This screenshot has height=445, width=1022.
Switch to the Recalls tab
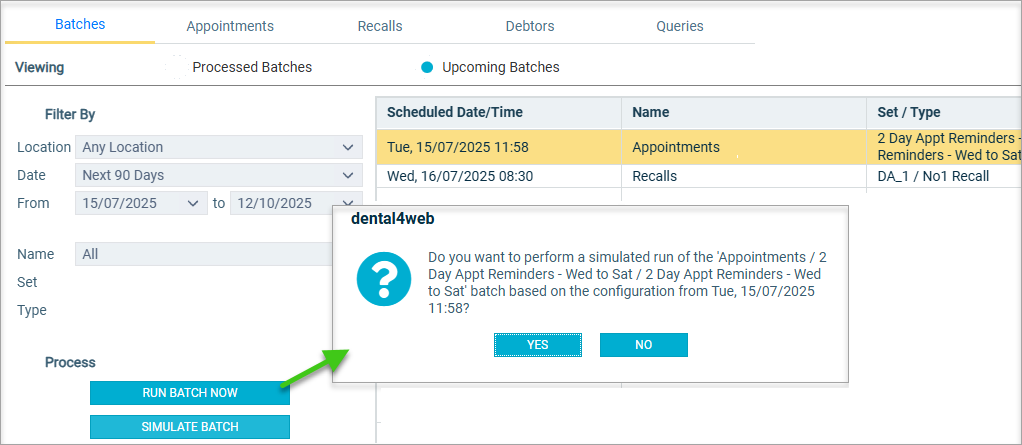[x=380, y=26]
